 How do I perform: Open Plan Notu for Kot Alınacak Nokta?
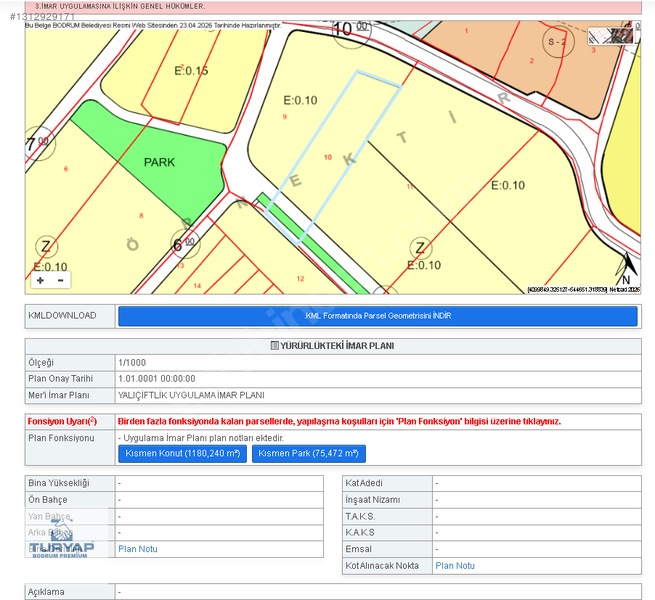[x=455, y=566]
